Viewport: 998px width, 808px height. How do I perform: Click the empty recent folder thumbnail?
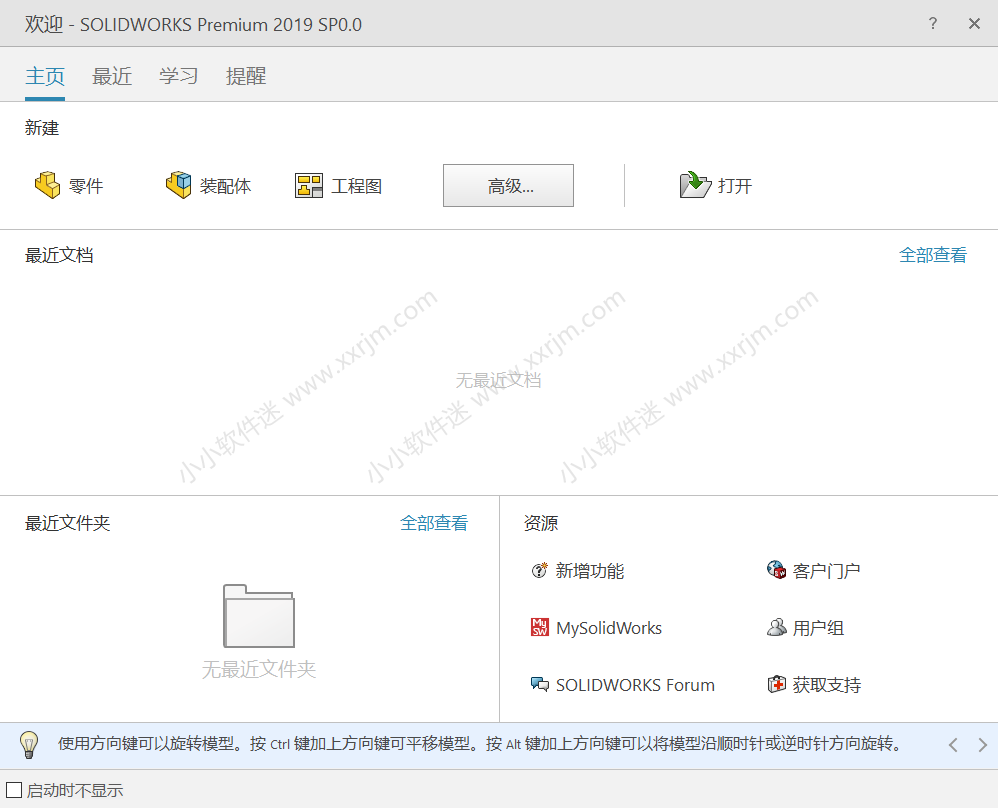[259, 616]
